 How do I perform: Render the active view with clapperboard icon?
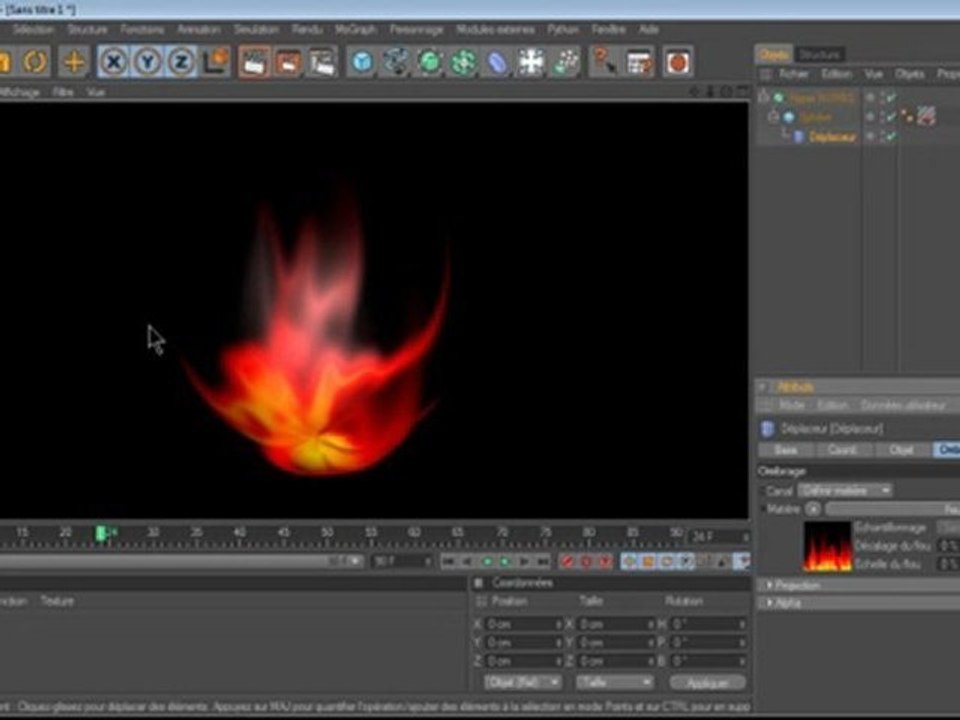[253, 62]
